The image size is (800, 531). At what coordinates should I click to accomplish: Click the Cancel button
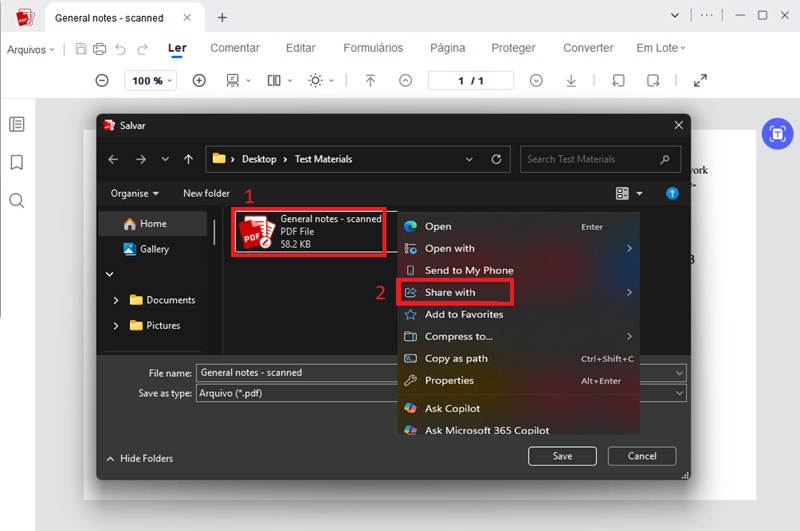coord(642,456)
